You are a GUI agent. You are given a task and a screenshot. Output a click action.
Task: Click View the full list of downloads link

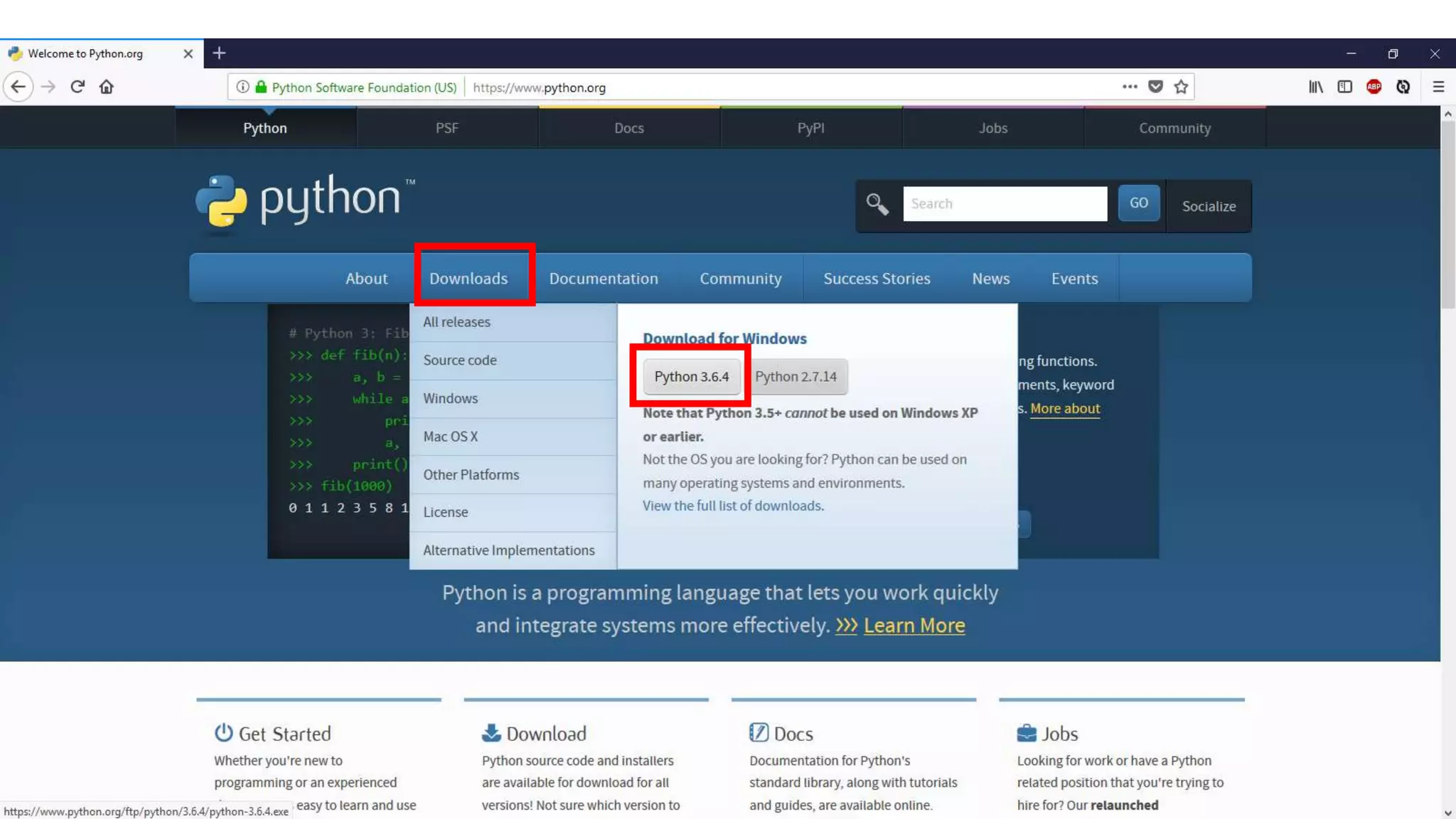[733, 506]
